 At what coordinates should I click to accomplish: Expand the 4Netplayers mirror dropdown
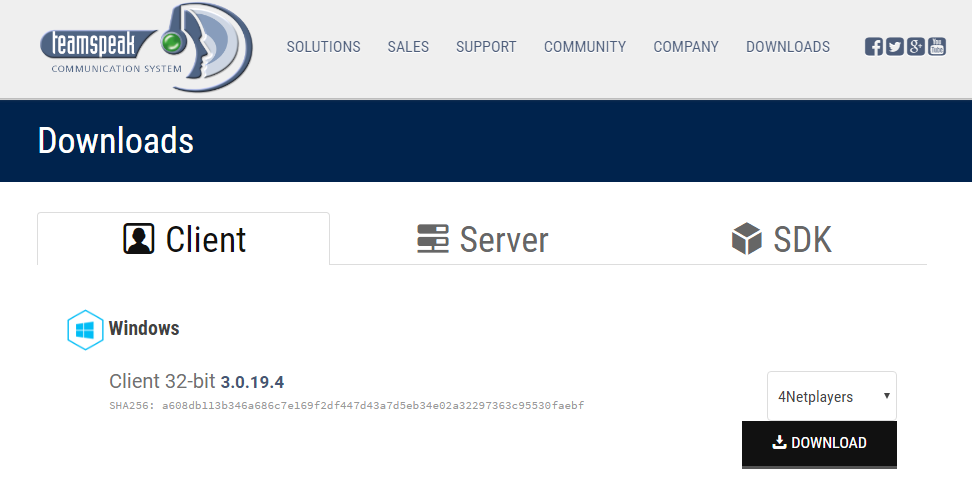tap(832, 396)
